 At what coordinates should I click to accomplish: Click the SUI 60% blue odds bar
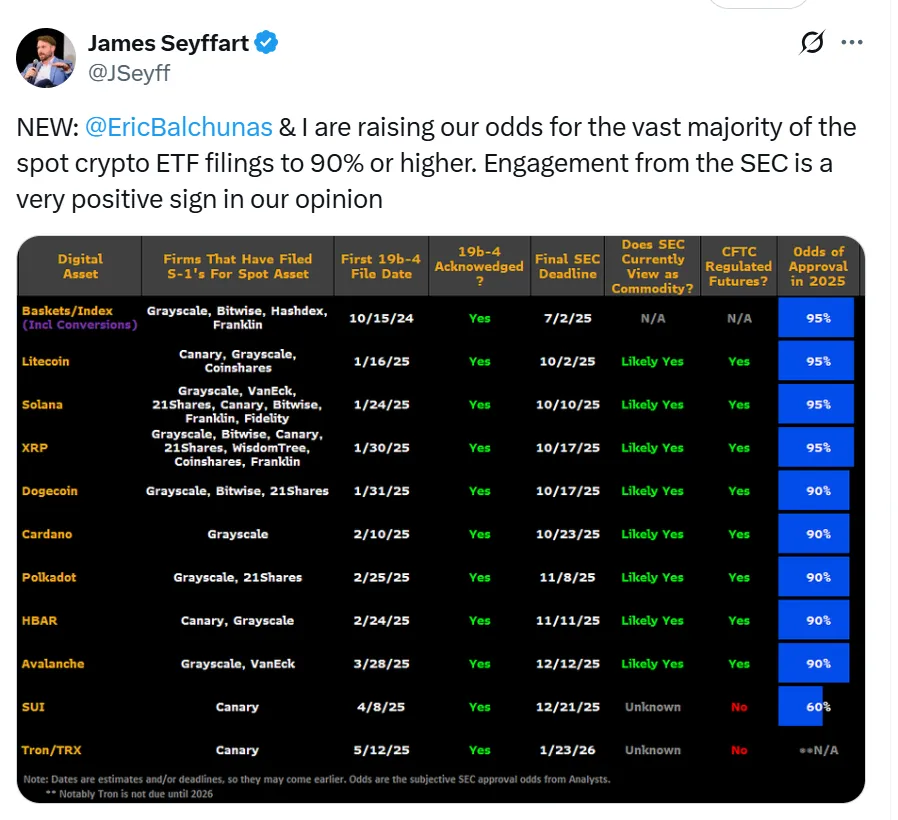[800, 707]
